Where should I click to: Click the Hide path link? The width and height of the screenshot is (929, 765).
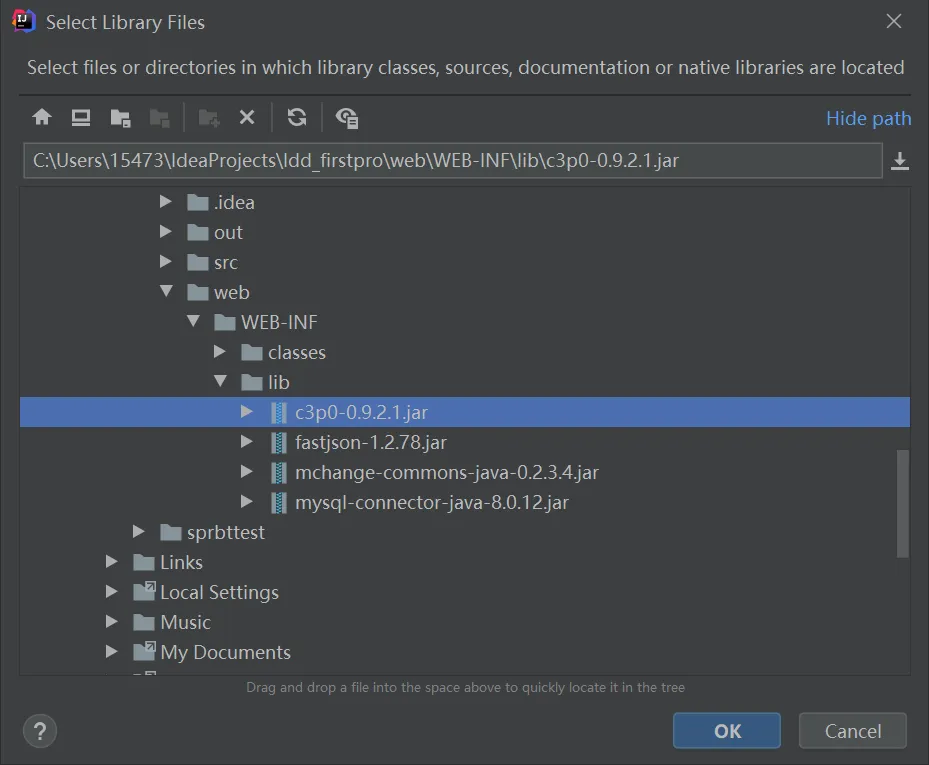point(869,119)
